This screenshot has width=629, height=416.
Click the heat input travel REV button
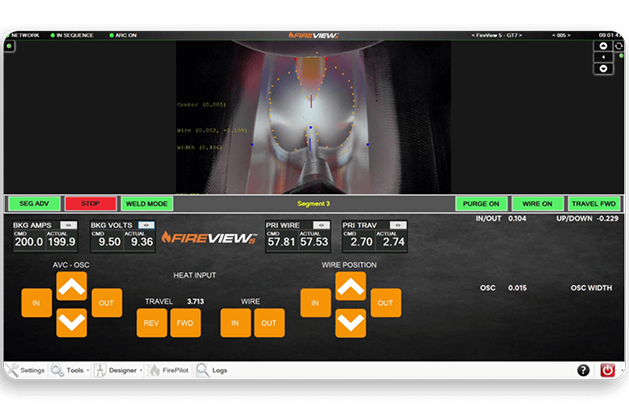[152, 323]
